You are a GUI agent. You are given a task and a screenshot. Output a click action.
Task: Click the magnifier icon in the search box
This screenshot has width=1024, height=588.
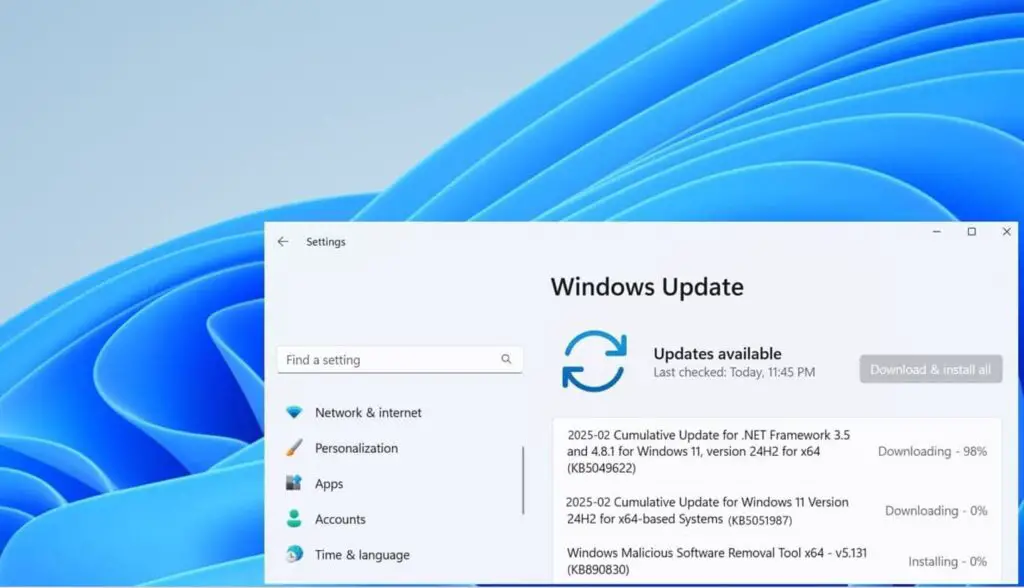(x=508, y=359)
